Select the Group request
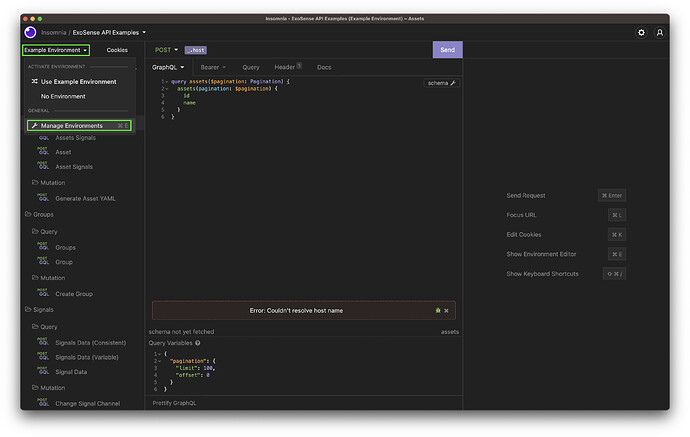The width and height of the screenshot is (690, 437). pyautogui.click(x=64, y=262)
